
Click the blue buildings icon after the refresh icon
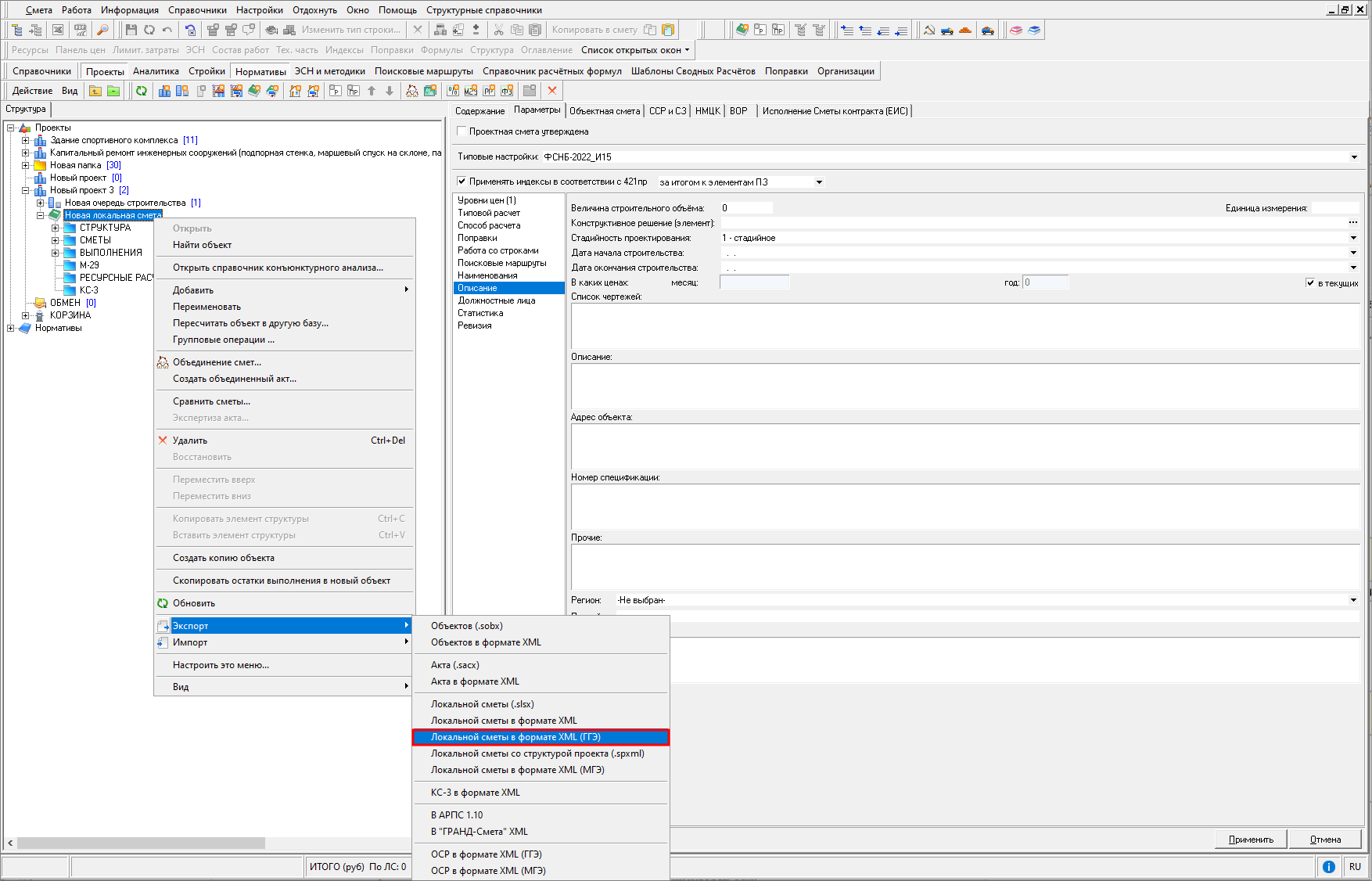click(x=164, y=91)
